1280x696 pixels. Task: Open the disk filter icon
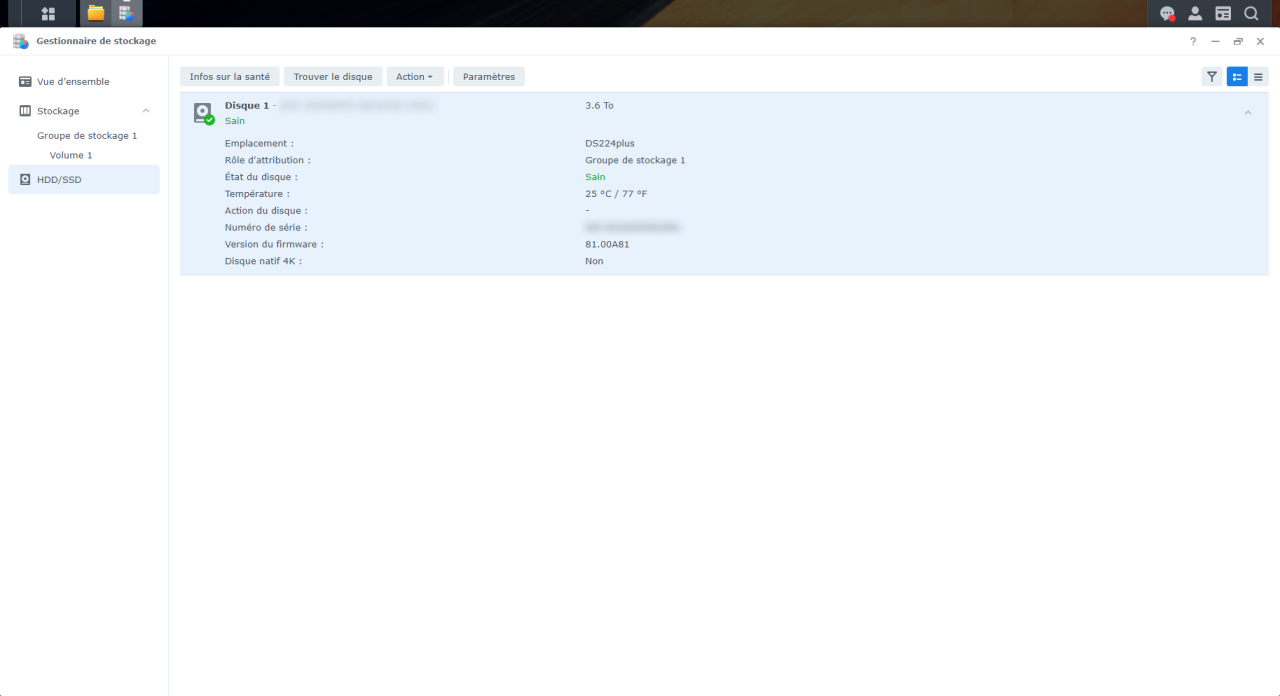tap(1211, 76)
